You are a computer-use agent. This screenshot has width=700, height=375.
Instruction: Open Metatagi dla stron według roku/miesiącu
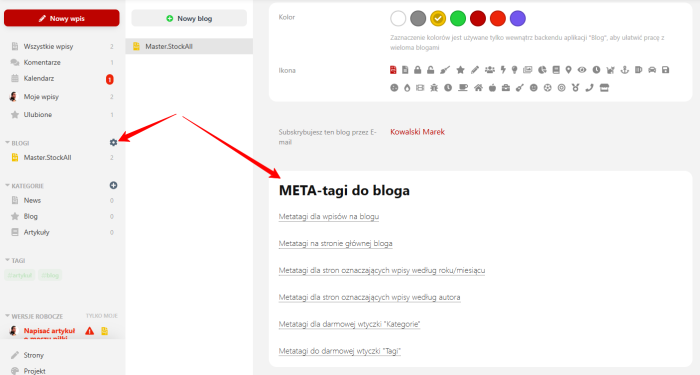click(x=382, y=270)
